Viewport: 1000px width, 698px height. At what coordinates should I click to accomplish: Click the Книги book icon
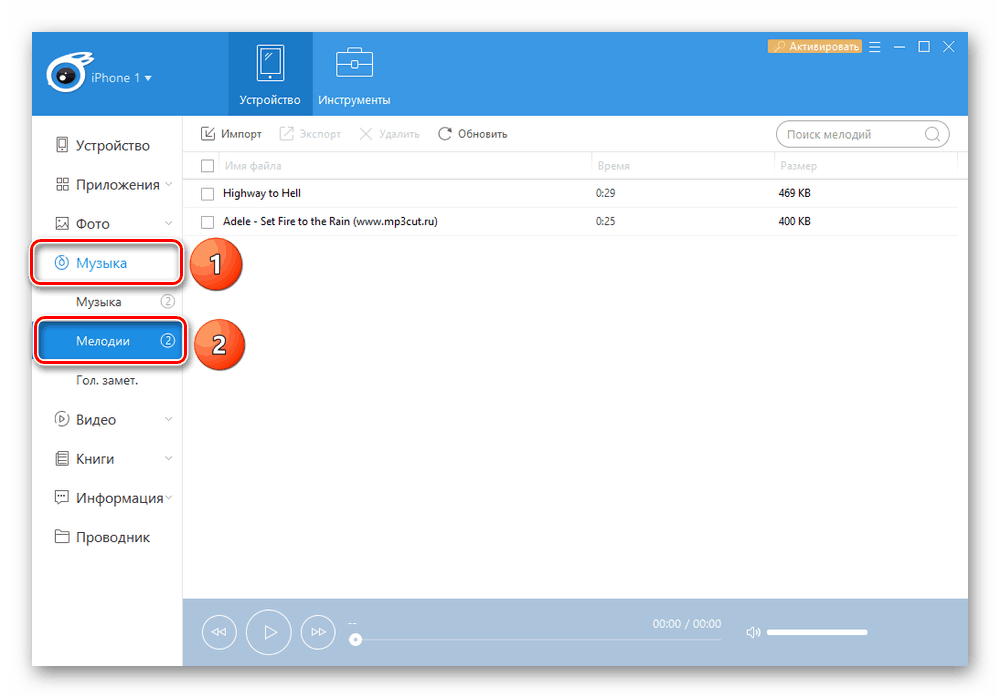tap(62, 458)
